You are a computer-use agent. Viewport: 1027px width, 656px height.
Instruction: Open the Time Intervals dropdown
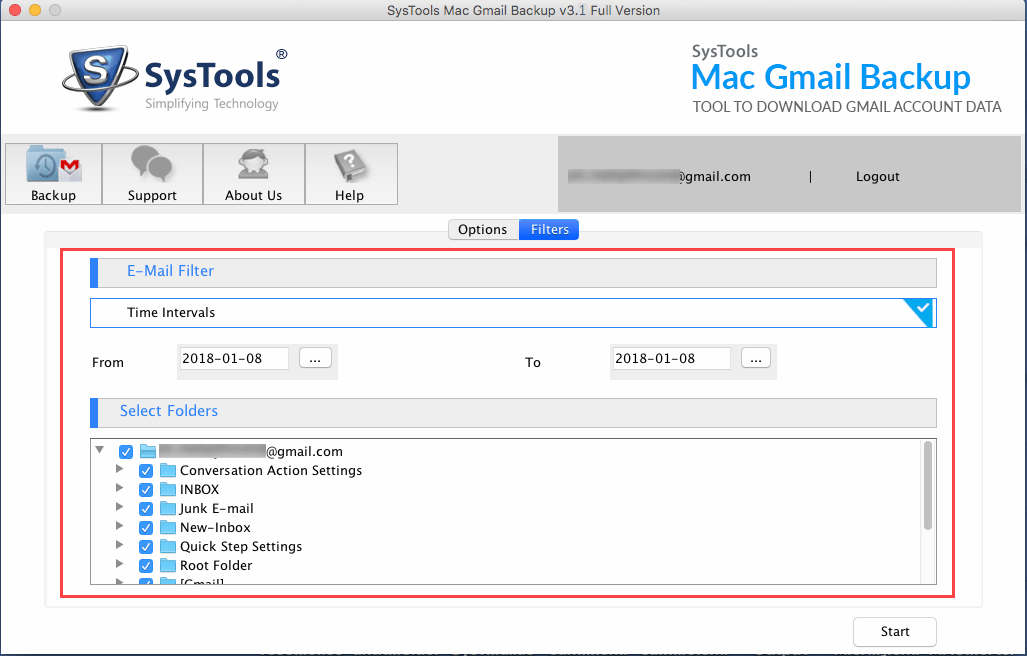coord(919,312)
